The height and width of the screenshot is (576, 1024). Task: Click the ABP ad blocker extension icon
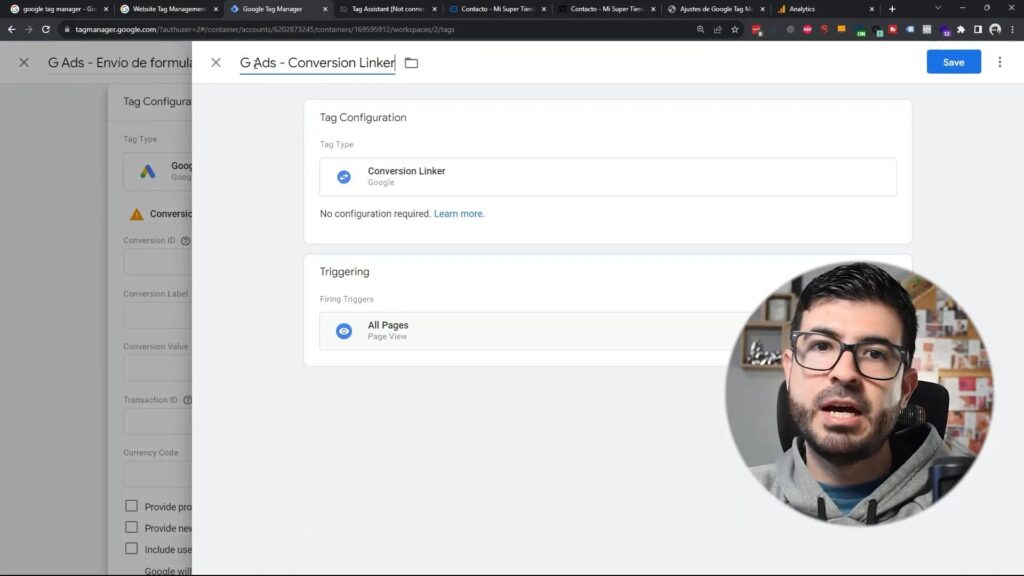pos(807,29)
